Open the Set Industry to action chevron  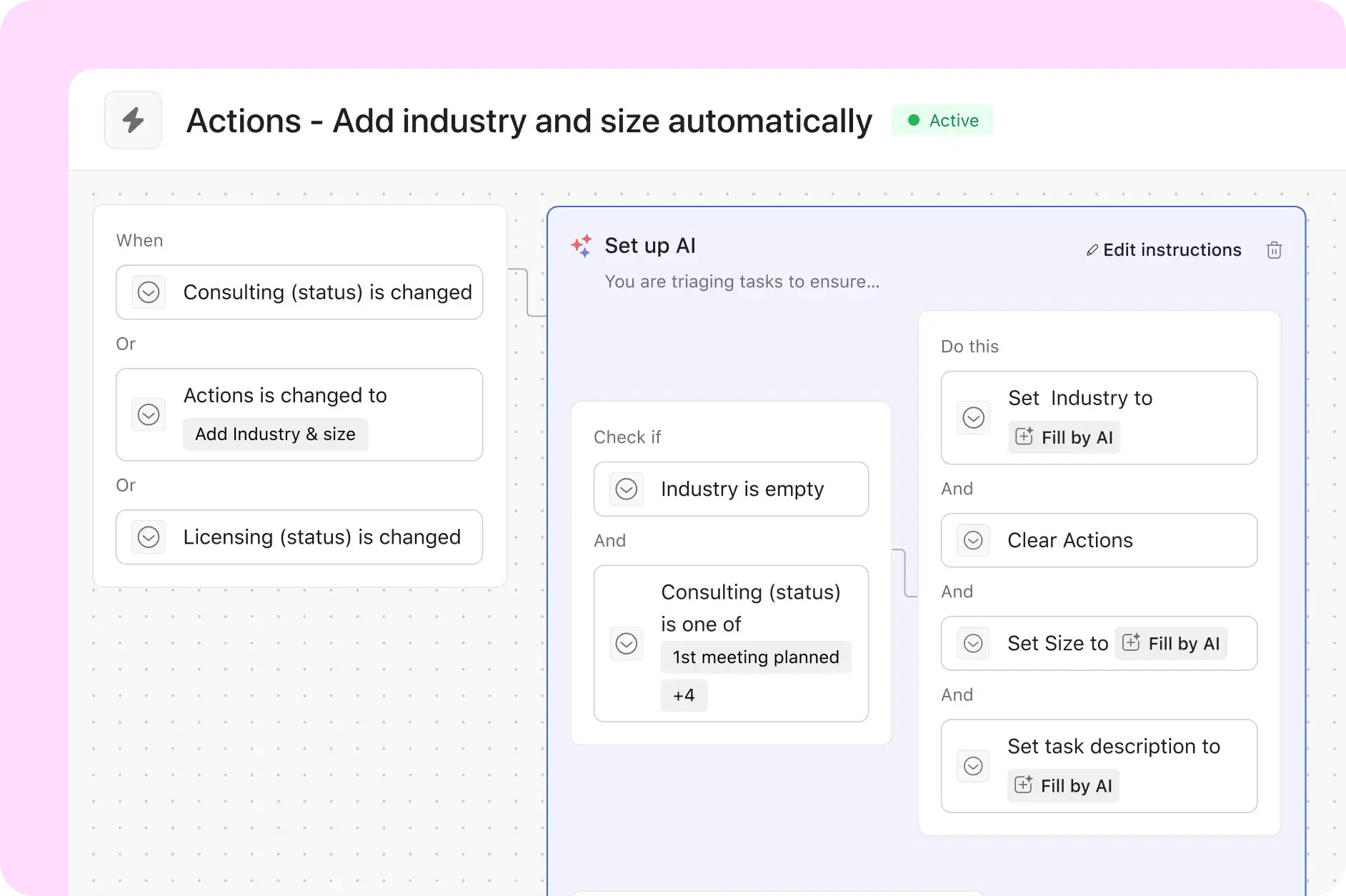973,417
